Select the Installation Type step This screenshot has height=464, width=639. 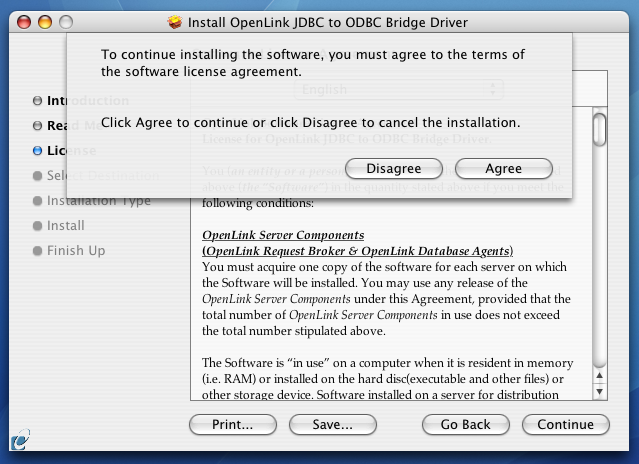[99, 201]
